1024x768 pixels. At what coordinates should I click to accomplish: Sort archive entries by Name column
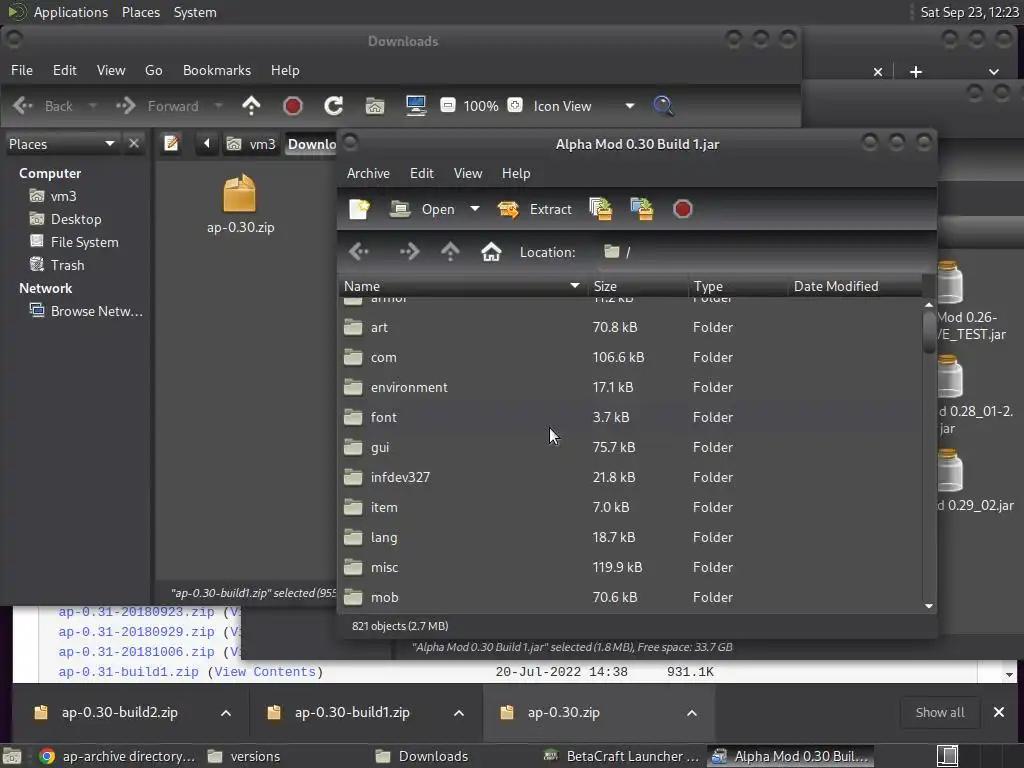click(x=462, y=286)
